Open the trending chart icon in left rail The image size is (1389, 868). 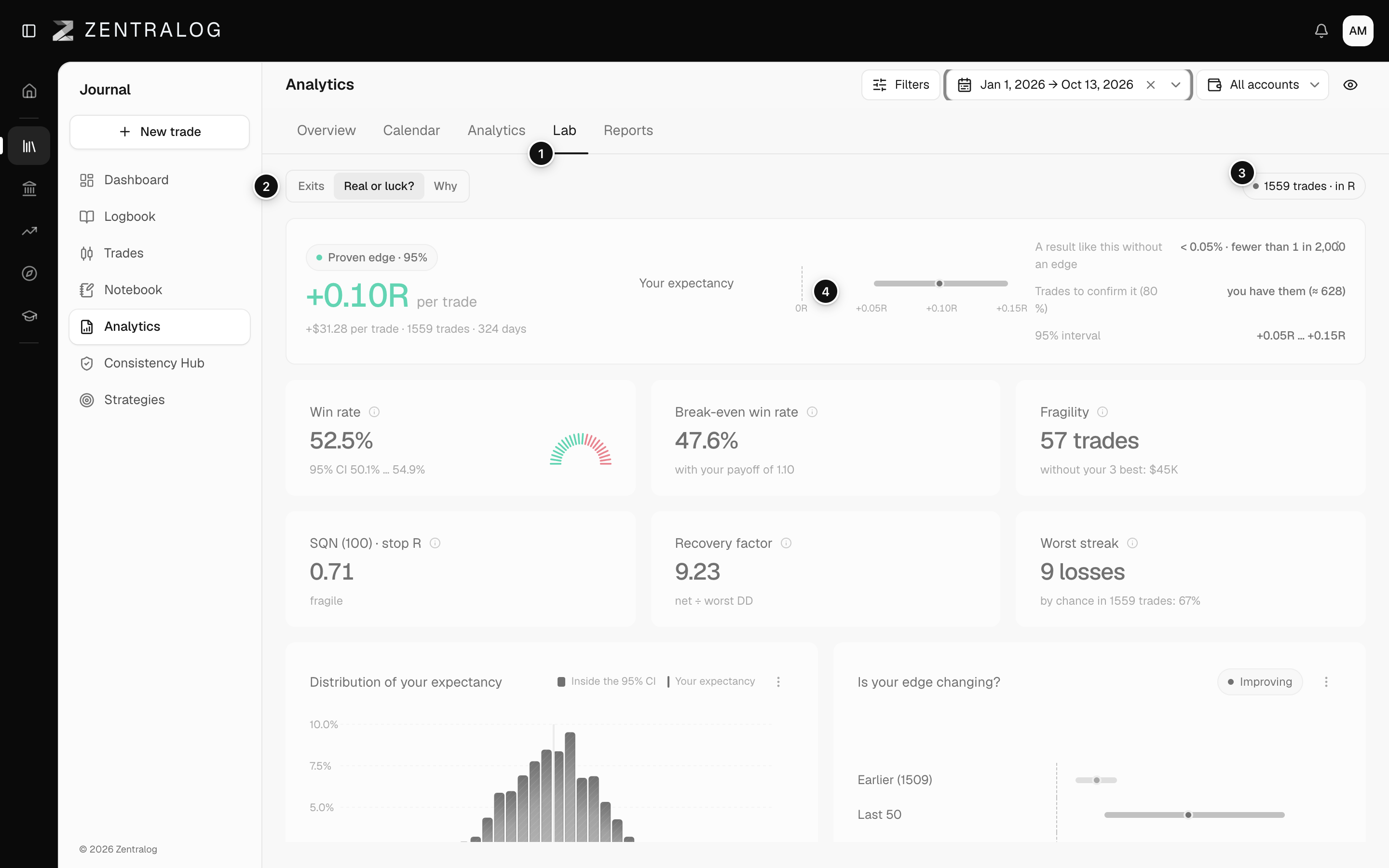point(29,231)
